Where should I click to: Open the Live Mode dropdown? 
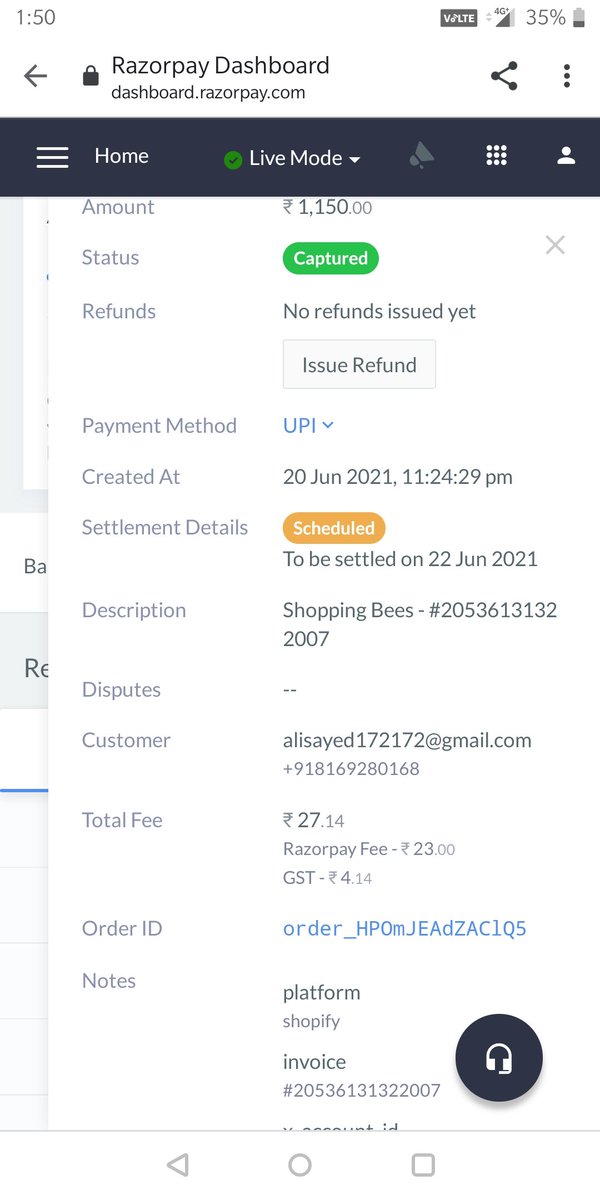[x=292, y=158]
